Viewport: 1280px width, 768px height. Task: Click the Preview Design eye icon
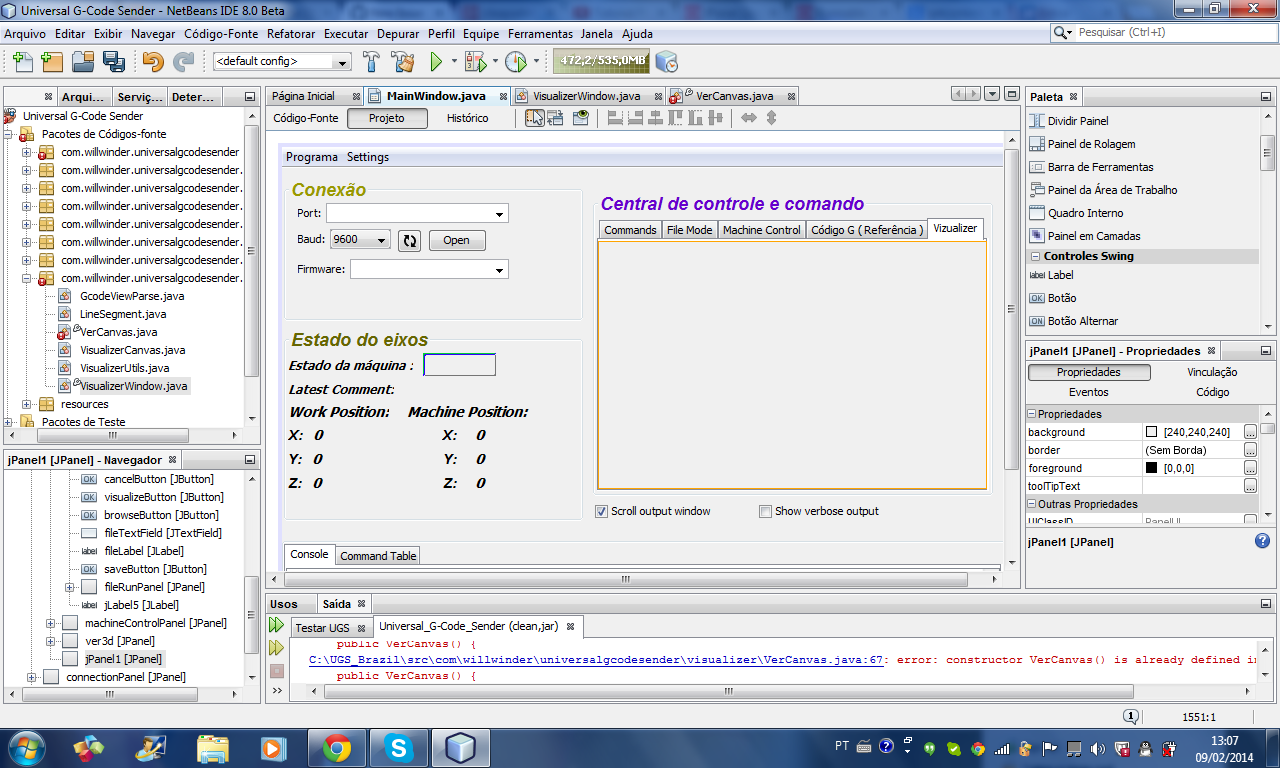[581, 118]
